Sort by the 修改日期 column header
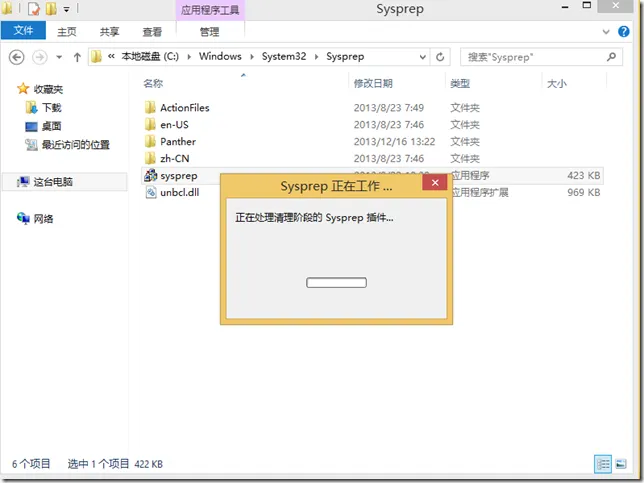This screenshot has height=483, width=644. [x=373, y=84]
